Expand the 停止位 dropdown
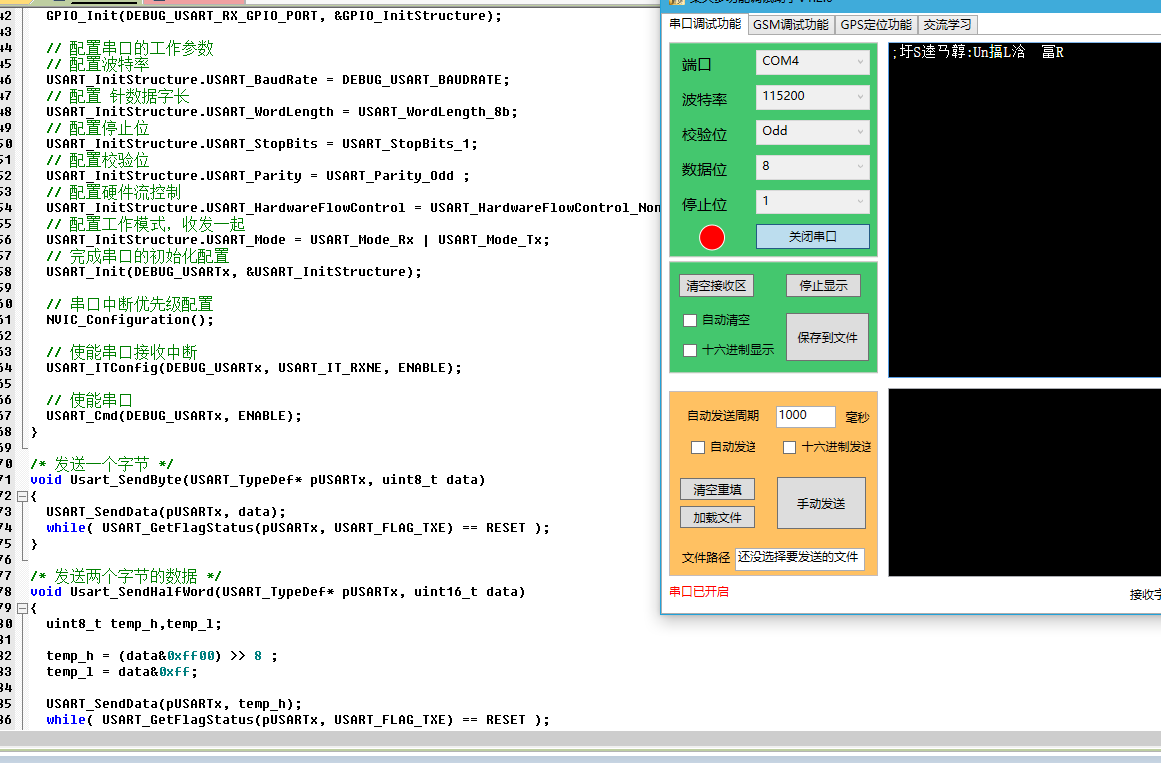Image resolution: width=1161 pixels, height=763 pixels. coord(812,202)
